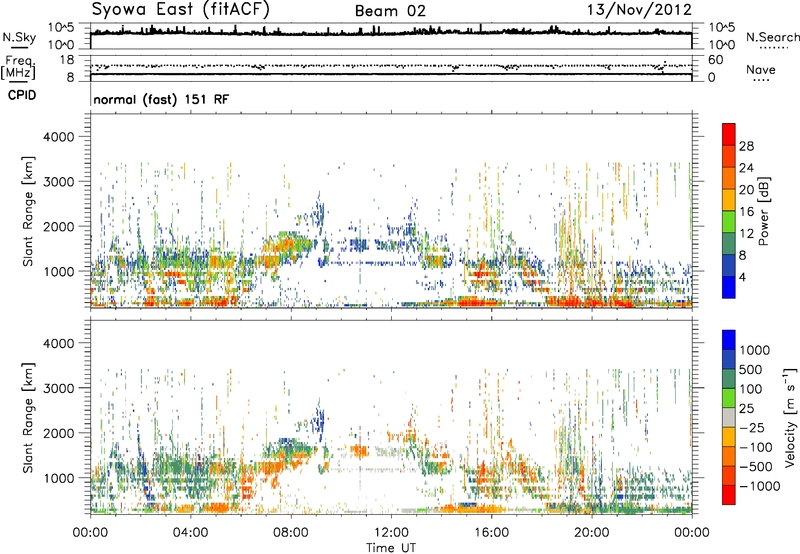Click the 'Time UT' axis label
This screenshot has width=800, height=554.
point(391,548)
